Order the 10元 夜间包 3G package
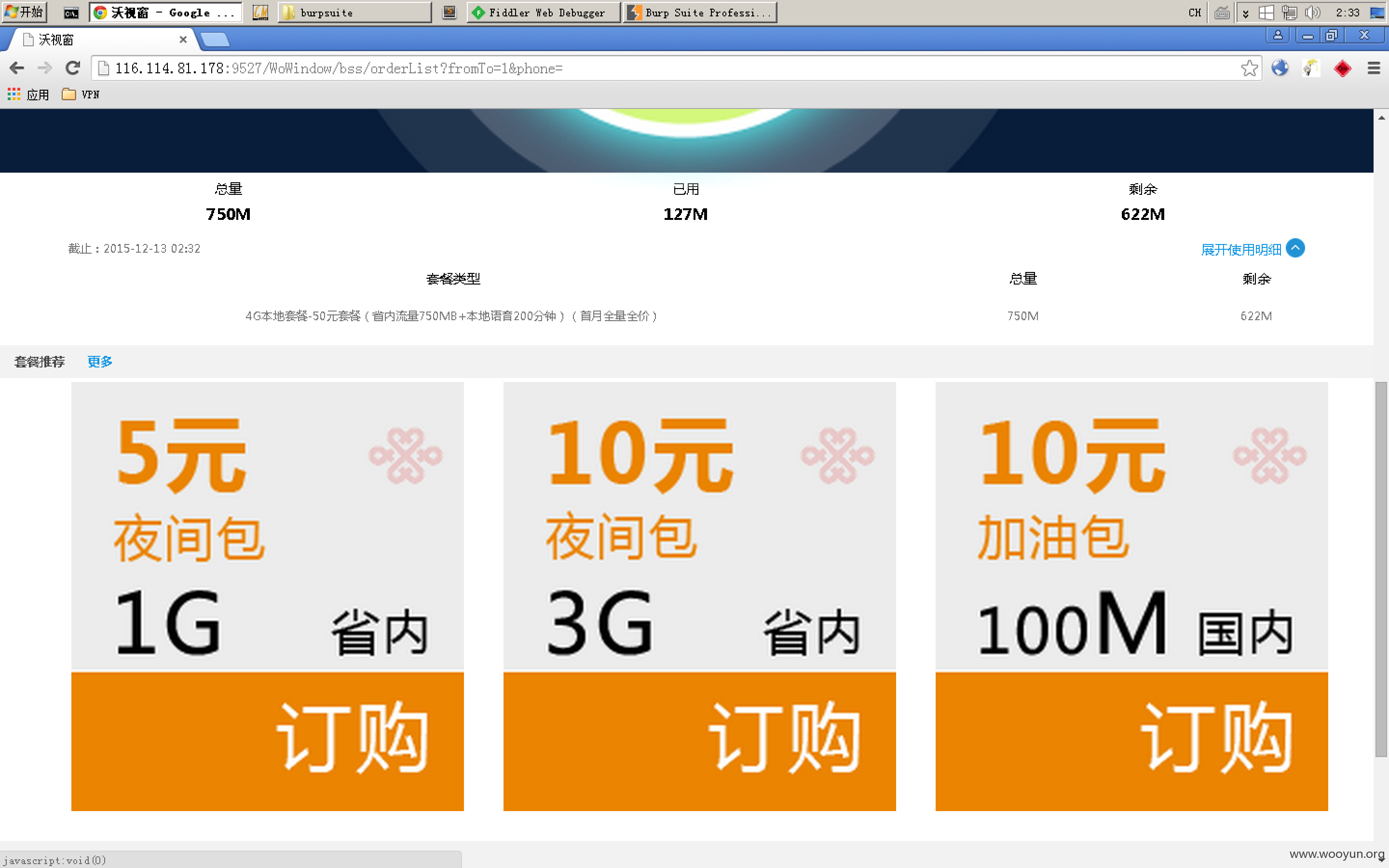Viewport: 1389px width, 868px height. pyautogui.click(x=700, y=741)
